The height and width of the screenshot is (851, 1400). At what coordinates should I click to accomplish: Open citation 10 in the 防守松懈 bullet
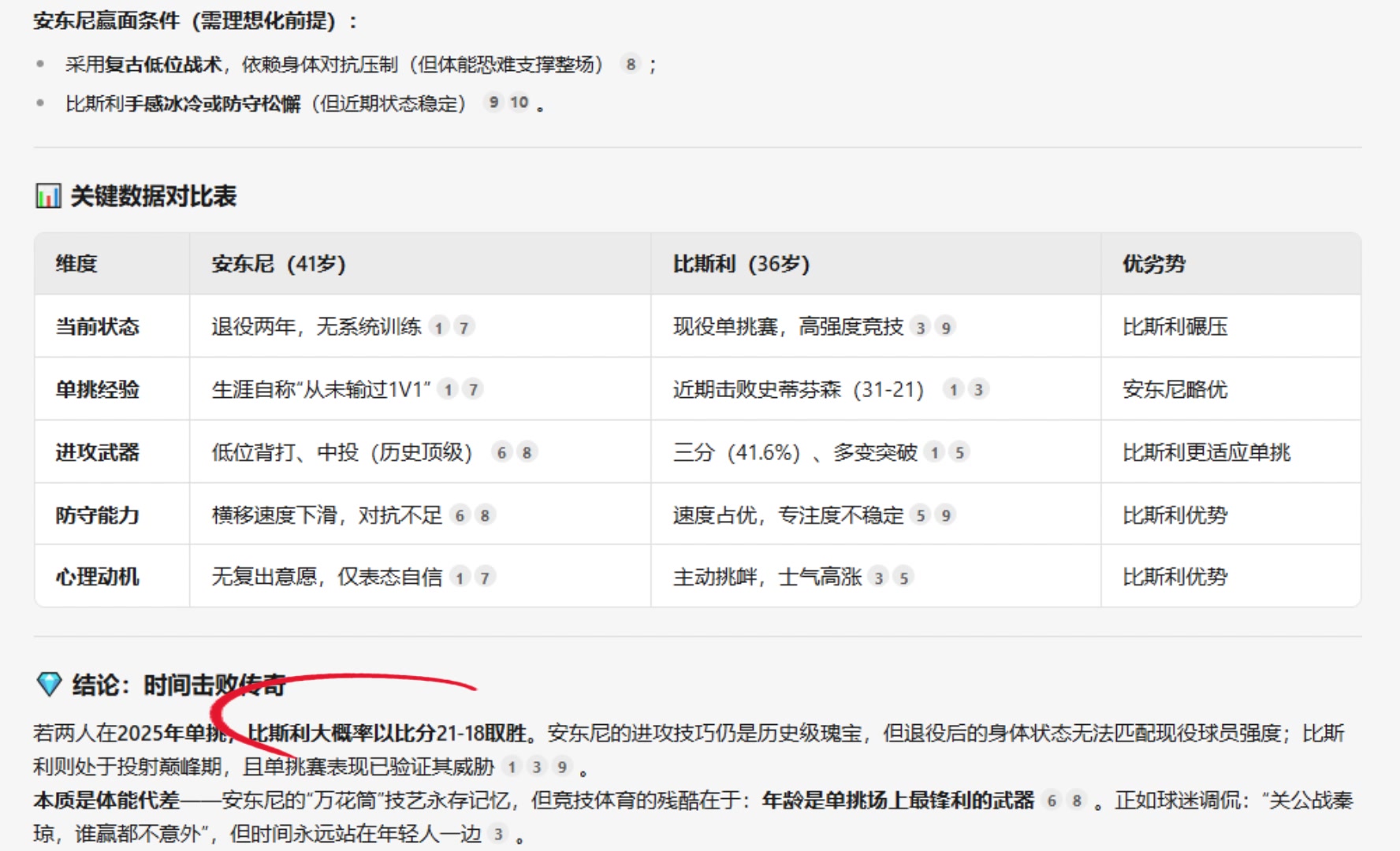516,102
